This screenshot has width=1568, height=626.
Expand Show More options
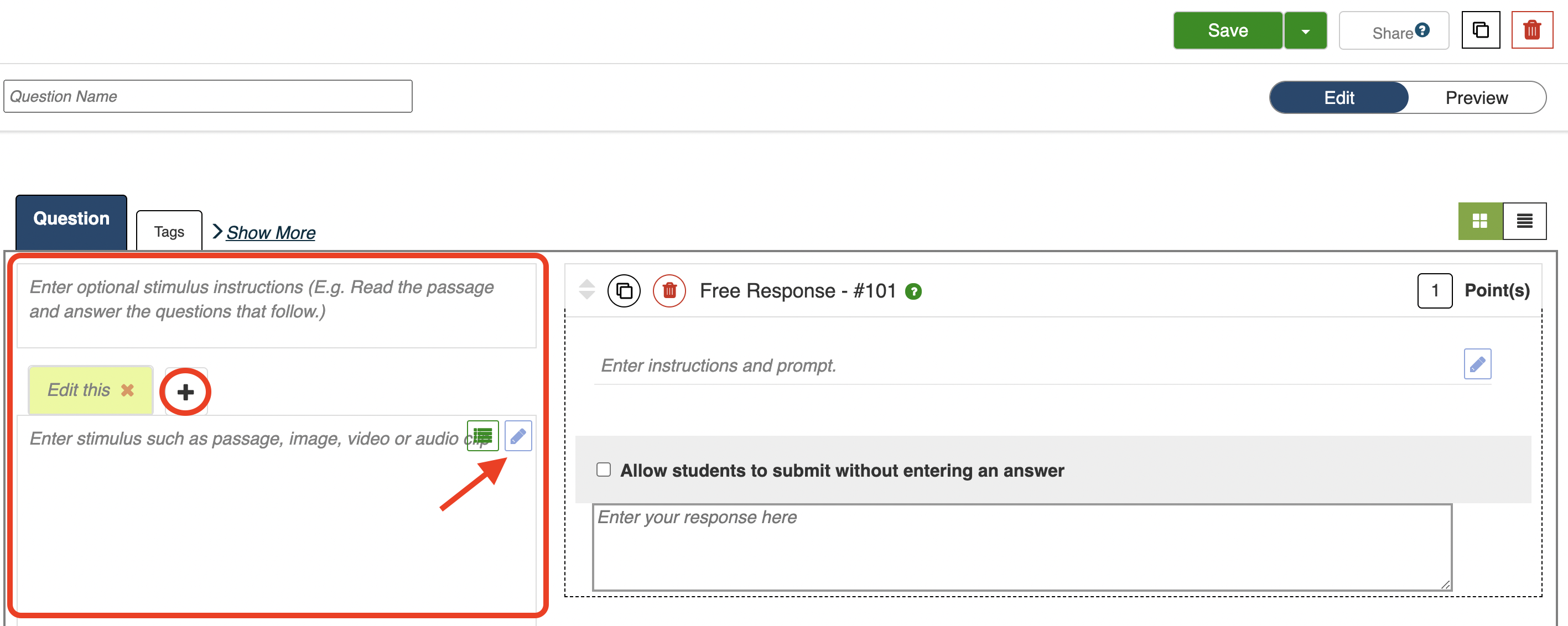270,232
